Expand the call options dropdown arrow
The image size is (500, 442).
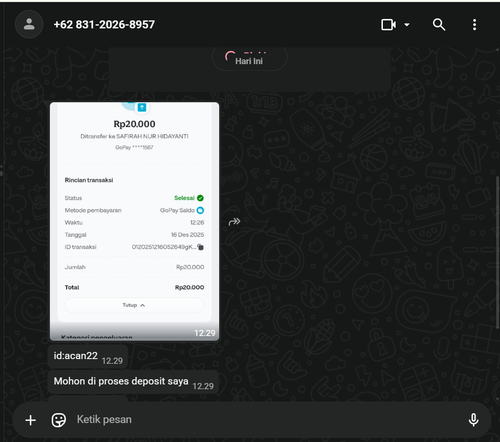coord(407,25)
